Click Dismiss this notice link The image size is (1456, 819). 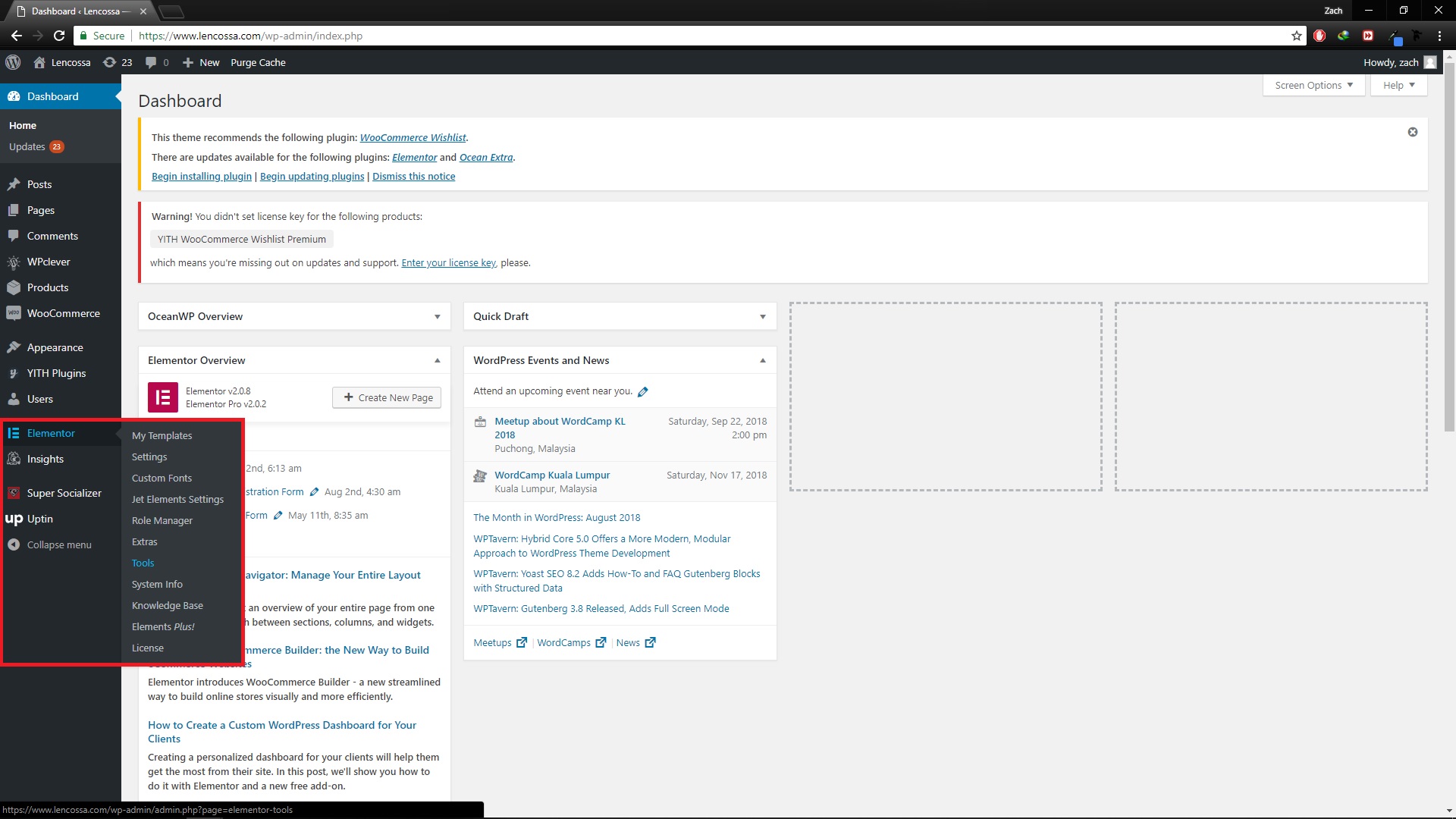tap(413, 176)
